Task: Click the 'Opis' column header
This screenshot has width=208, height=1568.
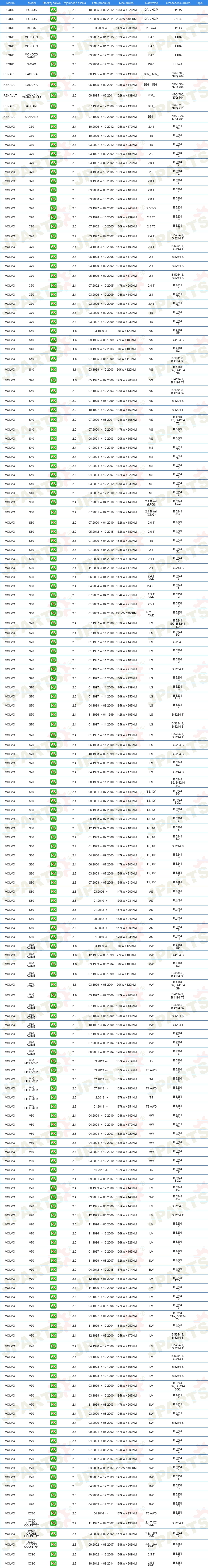Action: 199,3
